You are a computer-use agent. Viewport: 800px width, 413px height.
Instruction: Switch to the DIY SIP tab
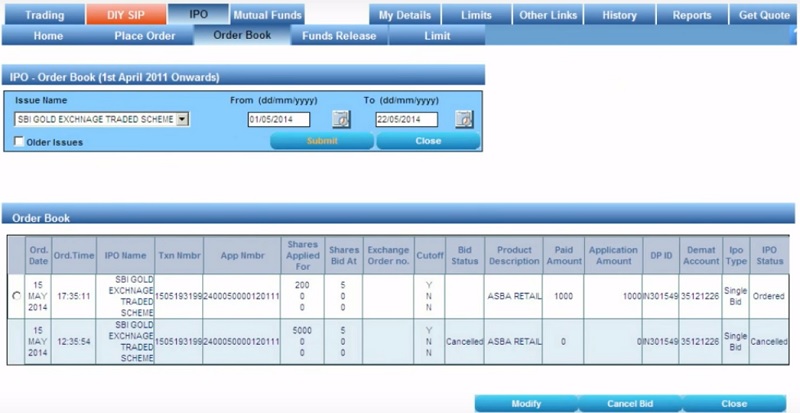pos(127,15)
